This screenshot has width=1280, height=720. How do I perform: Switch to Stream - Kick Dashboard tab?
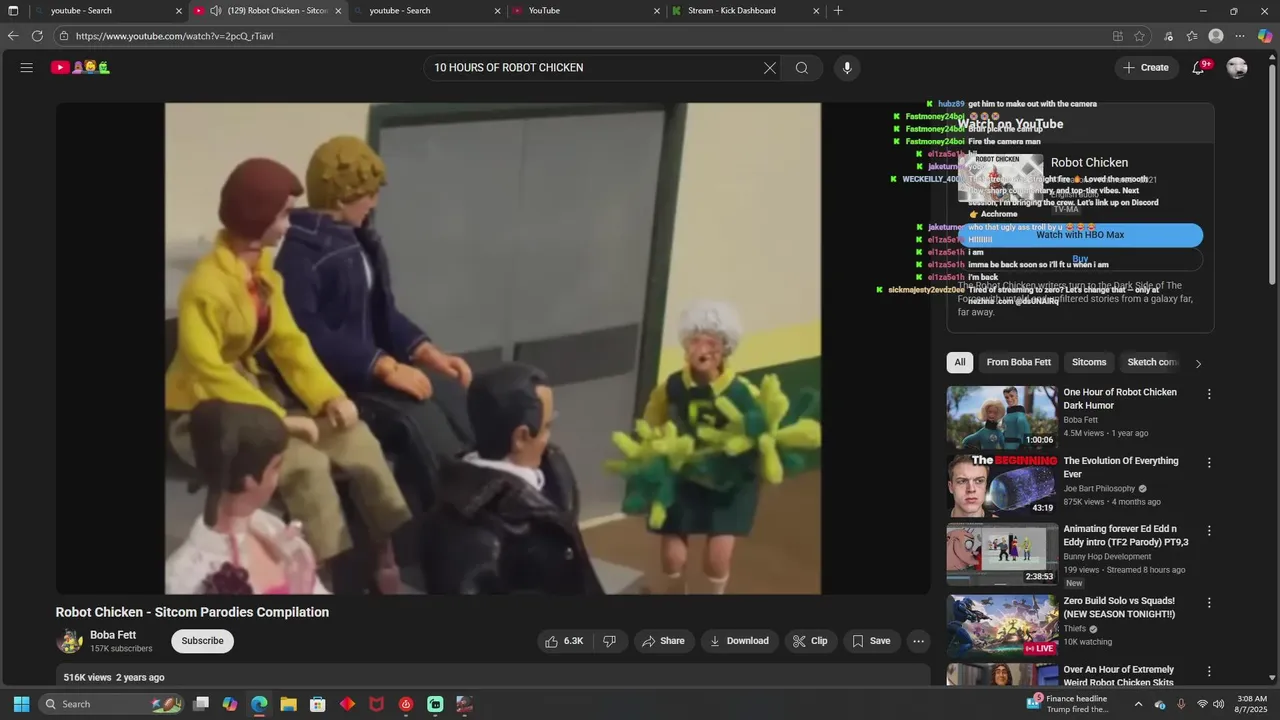coord(745,11)
